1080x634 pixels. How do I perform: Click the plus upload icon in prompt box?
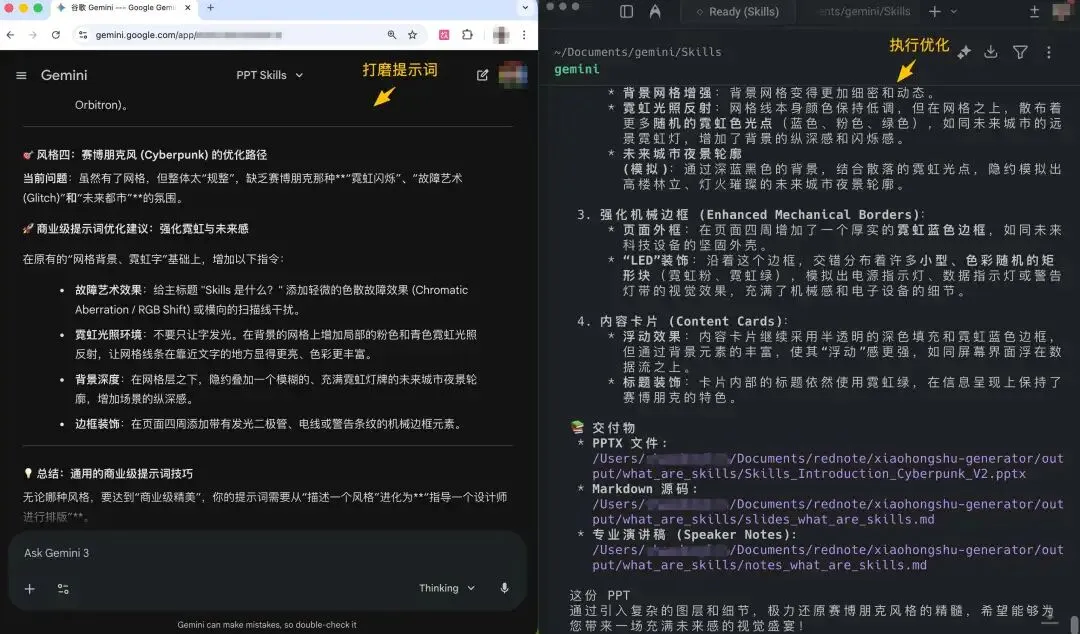click(x=30, y=589)
